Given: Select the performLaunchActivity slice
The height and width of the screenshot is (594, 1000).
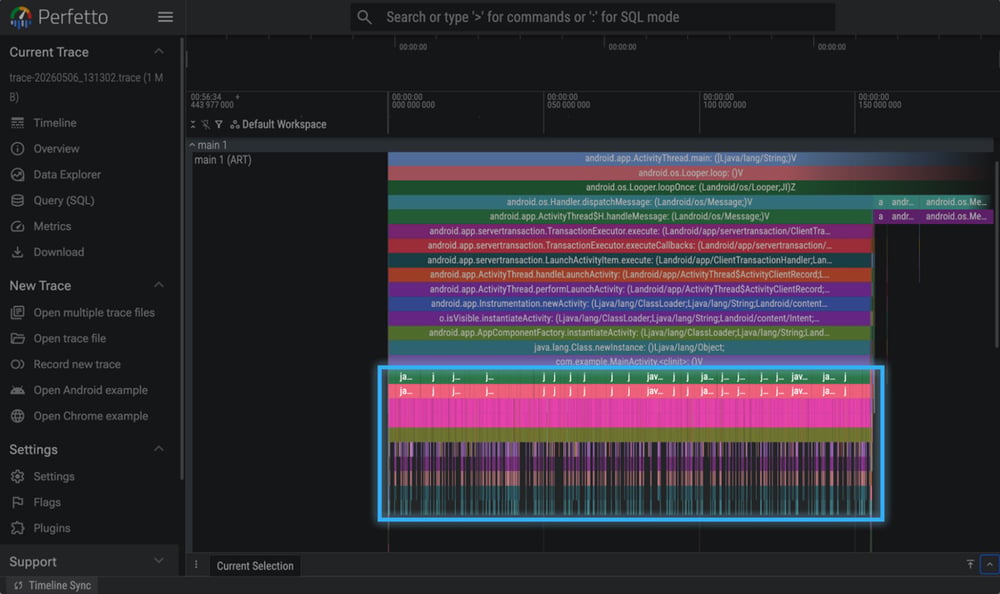Looking at the screenshot, I should tap(630, 289).
